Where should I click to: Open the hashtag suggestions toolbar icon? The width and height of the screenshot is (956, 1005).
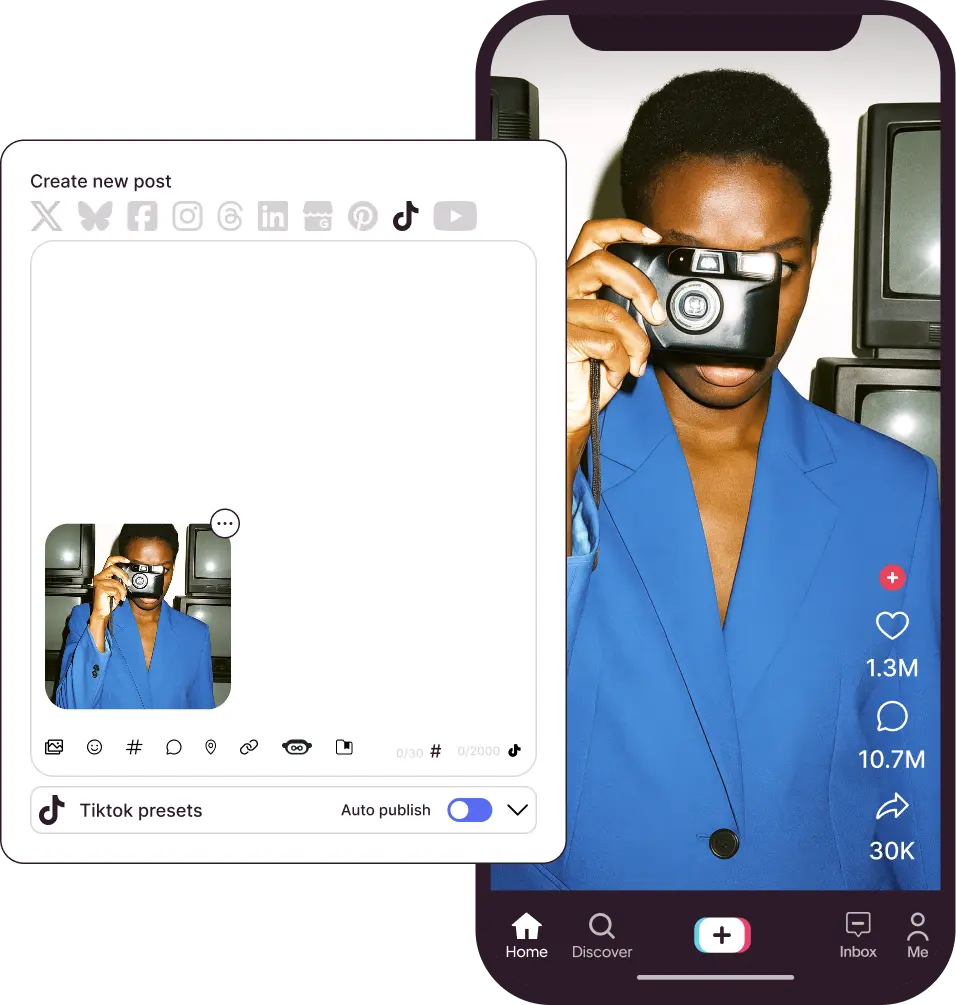pos(134,747)
